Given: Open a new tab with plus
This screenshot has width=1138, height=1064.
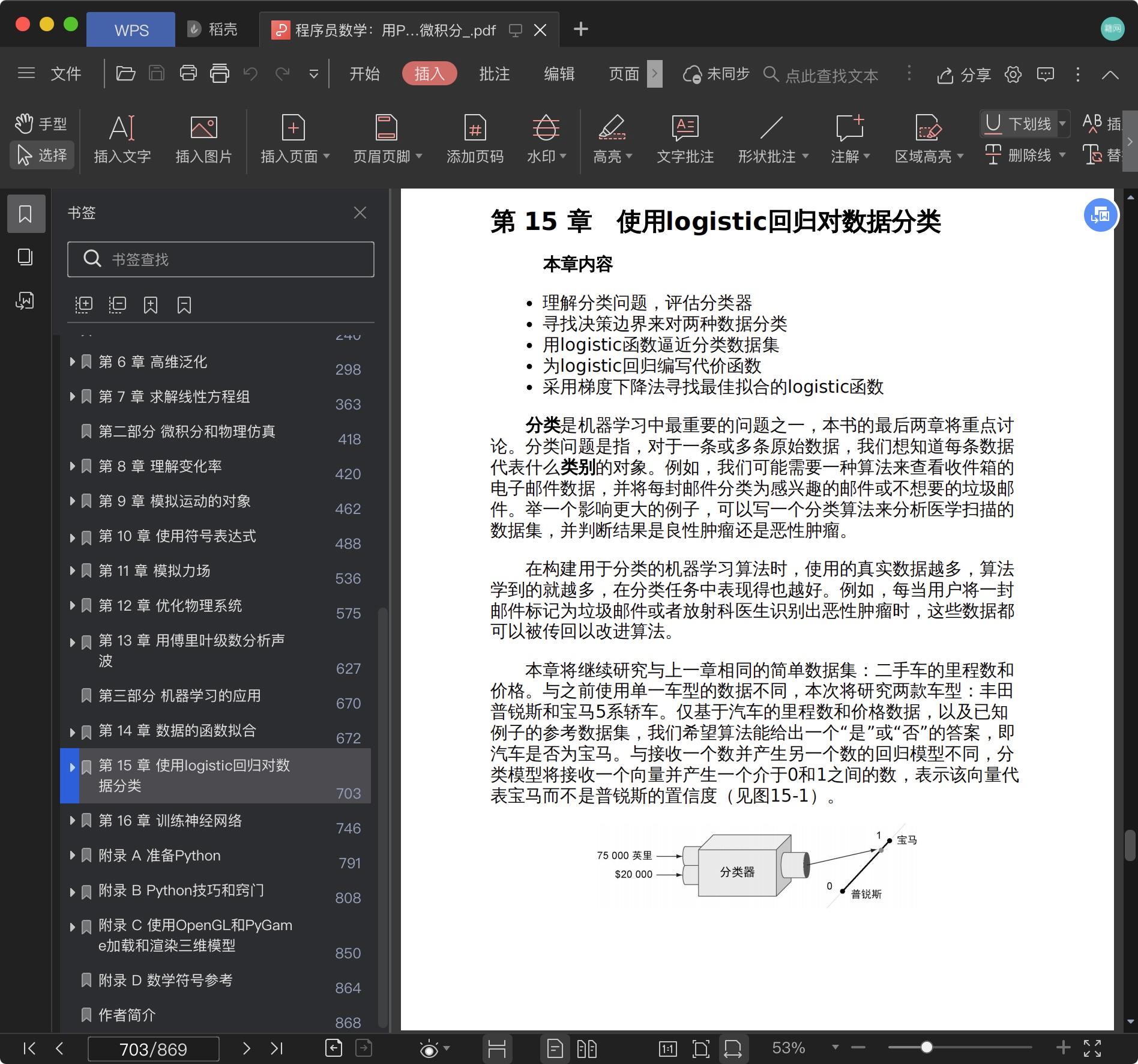Looking at the screenshot, I should click(x=580, y=29).
